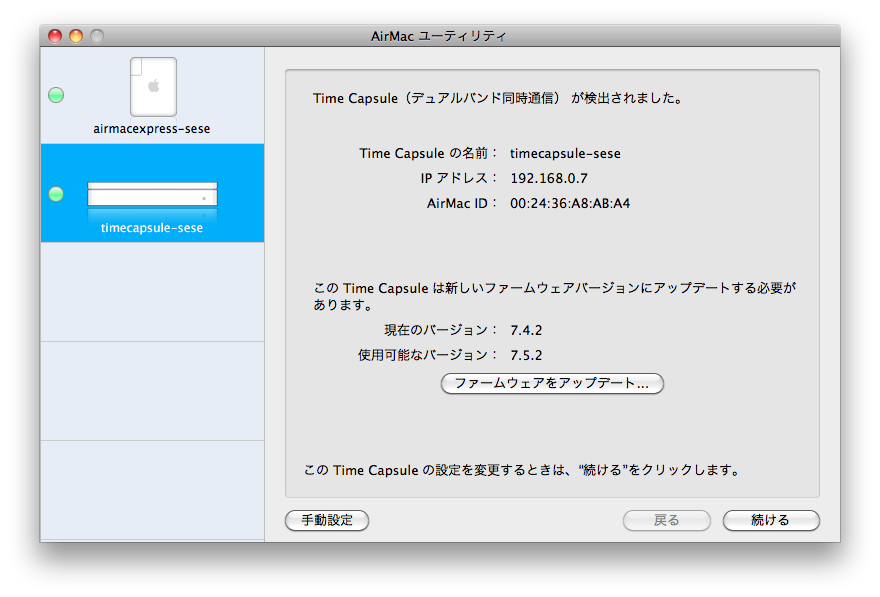Click the Time Capsule の名前 label

pyautogui.click(x=428, y=153)
